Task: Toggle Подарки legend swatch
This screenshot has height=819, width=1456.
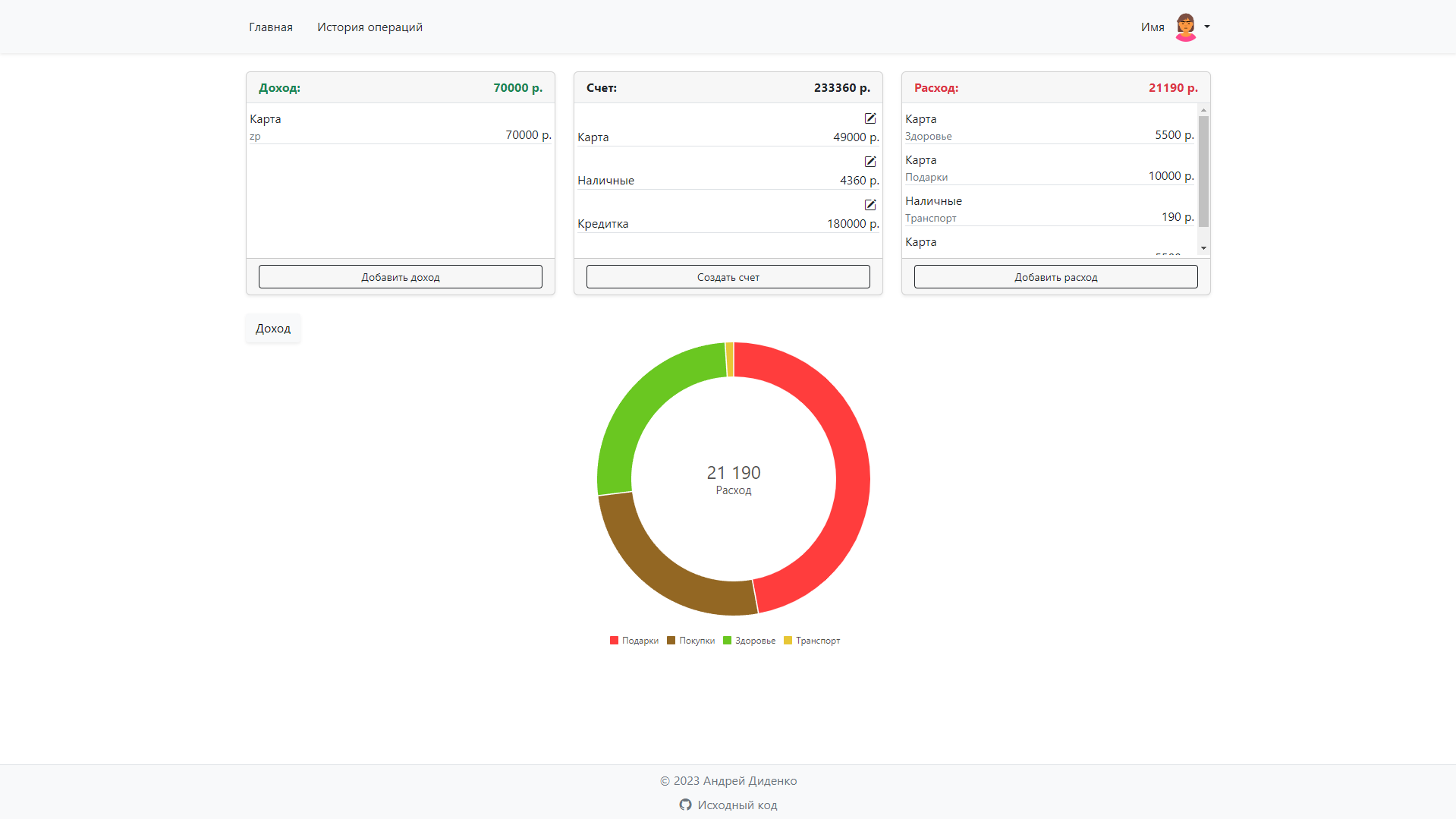Action: pyautogui.click(x=615, y=641)
